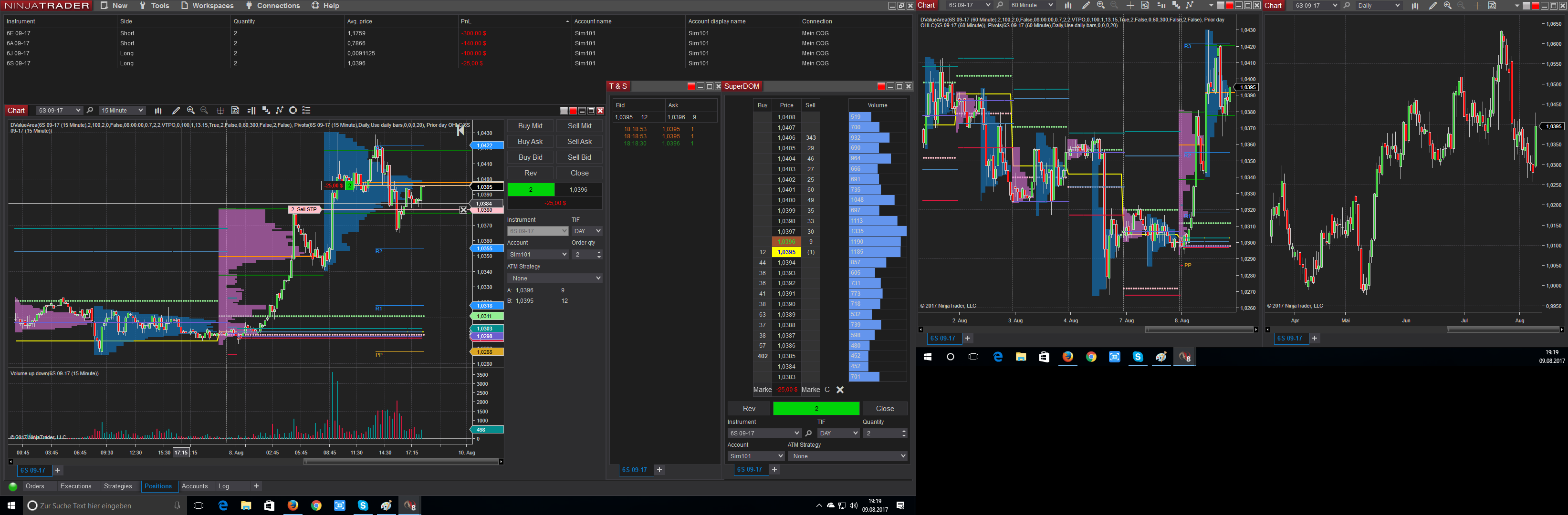
Task: Open SuperDOM ATM Strategy None dropdown
Action: (x=847, y=456)
